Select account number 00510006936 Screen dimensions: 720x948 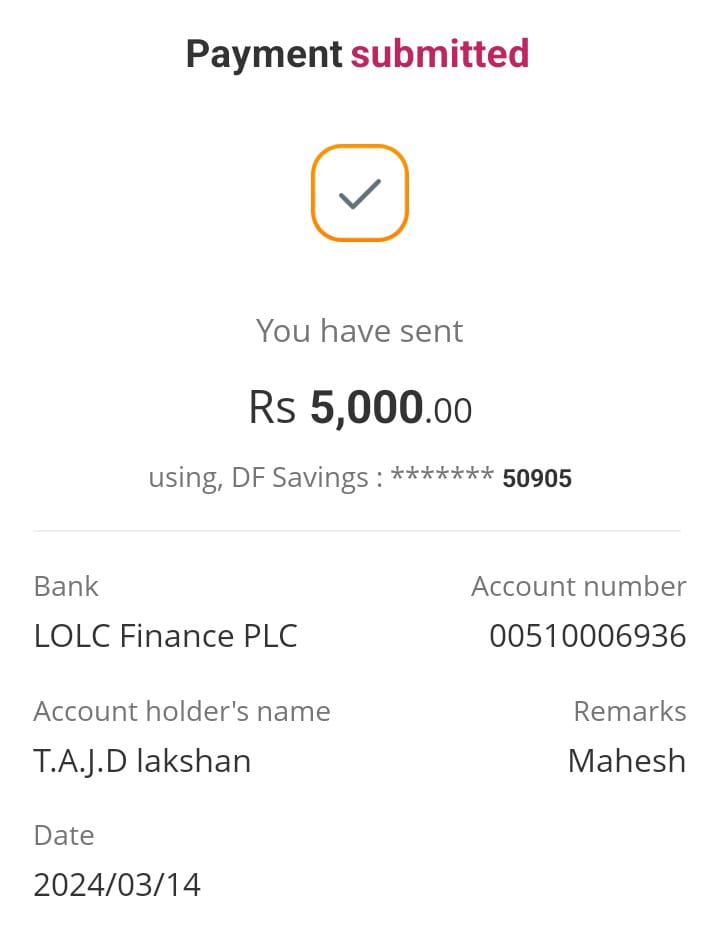click(587, 636)
